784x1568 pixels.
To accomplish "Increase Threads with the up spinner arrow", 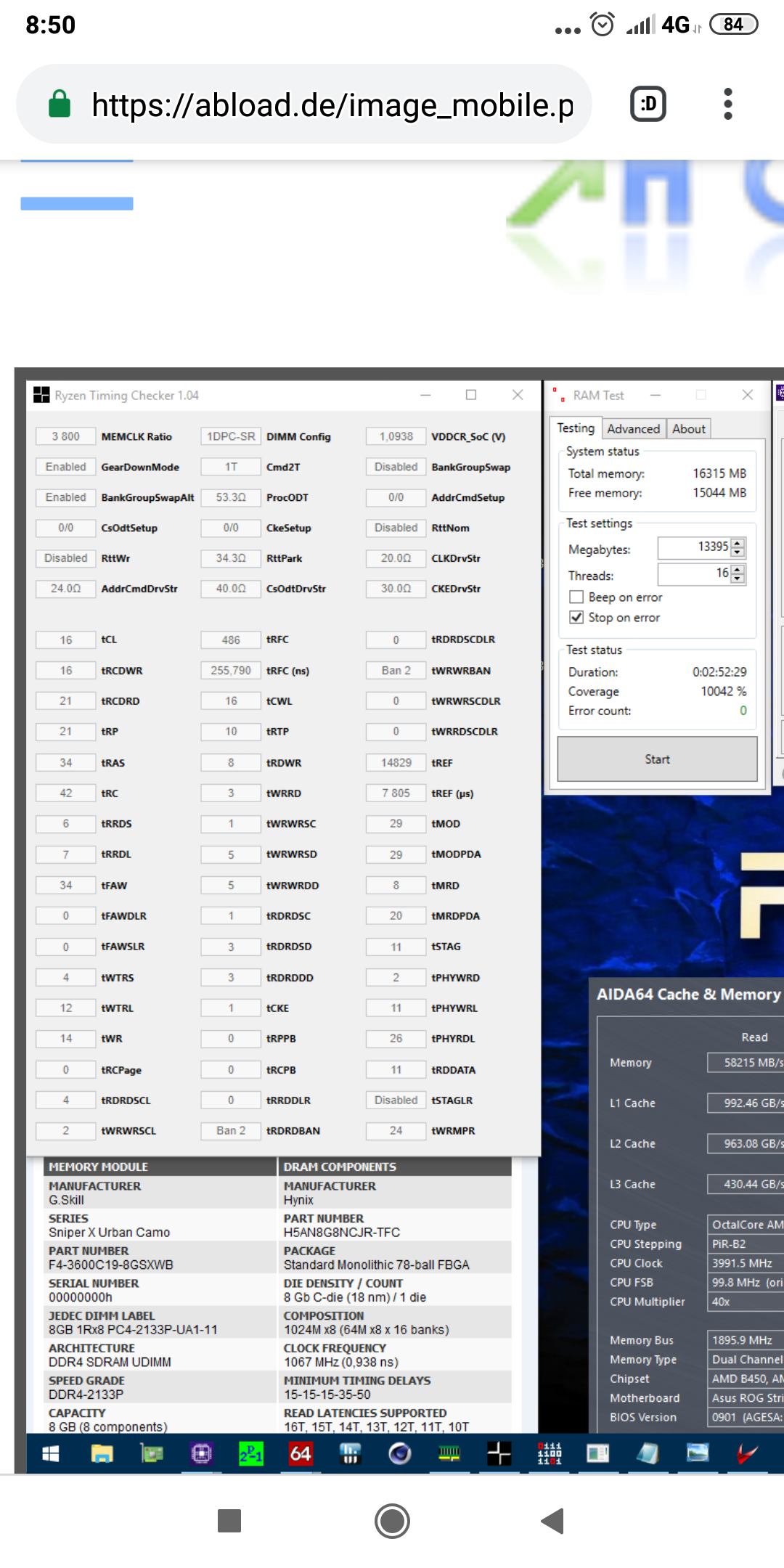I will [738, 570].
